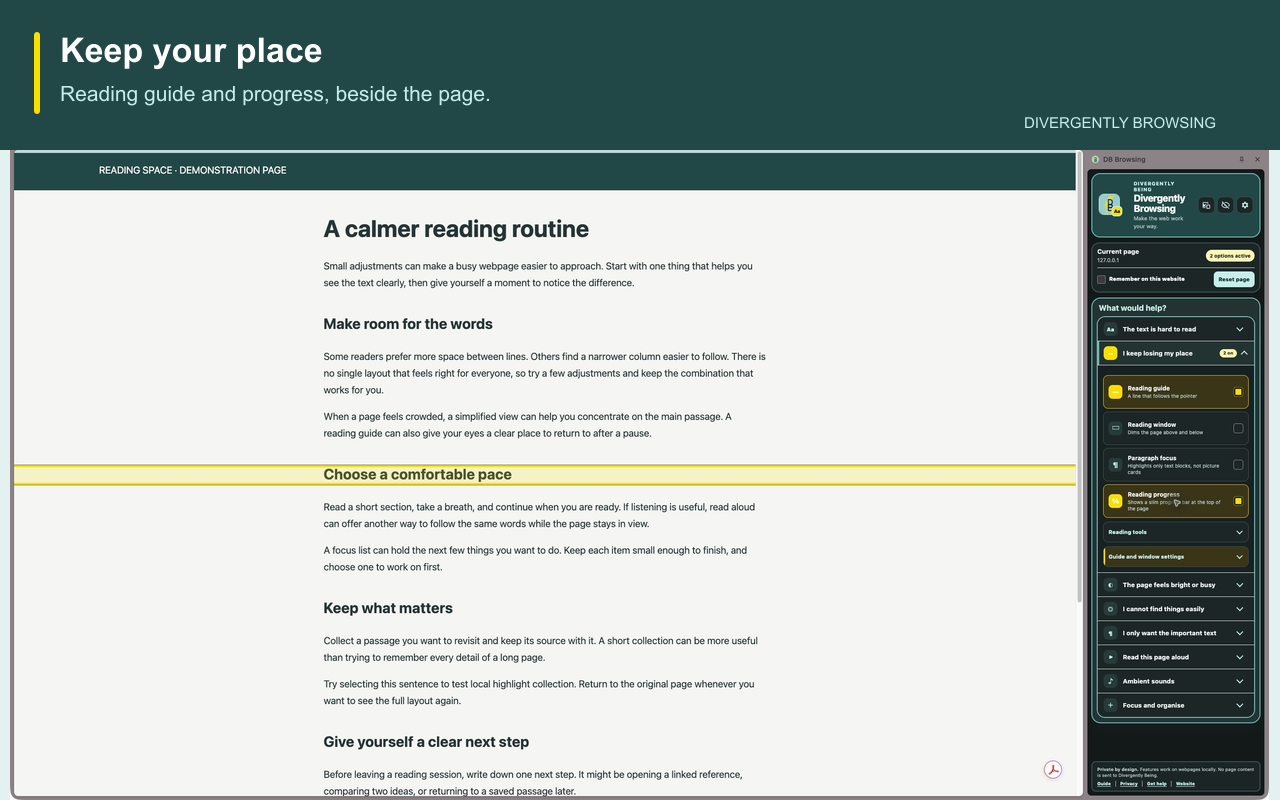
Task: Open the Guide link in panel footer
Action: pyautogui.click(x=1104, y=784)
